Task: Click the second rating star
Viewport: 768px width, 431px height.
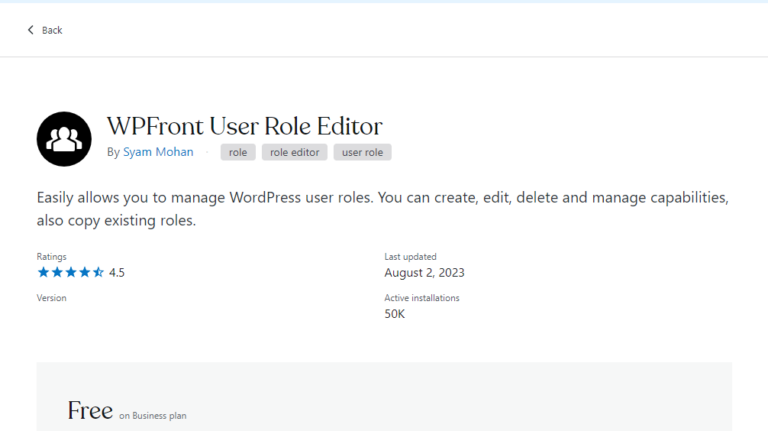Action: pos(57,272)
